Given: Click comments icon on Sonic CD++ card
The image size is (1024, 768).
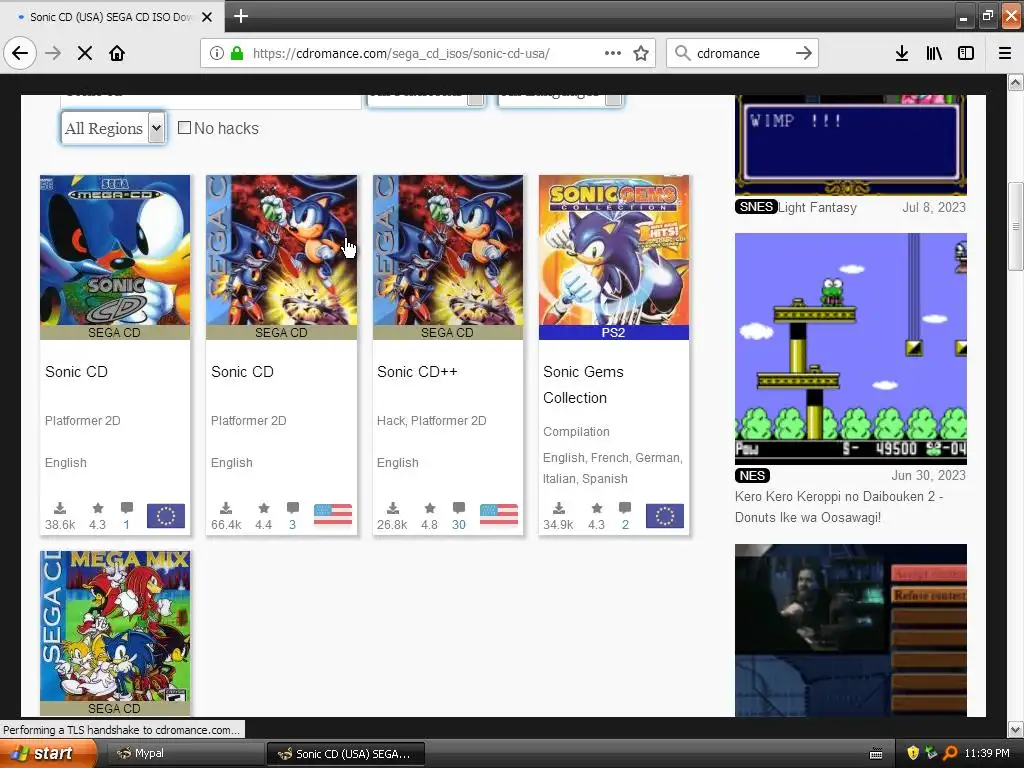Looking at the screenshot, I should [459, 508].
